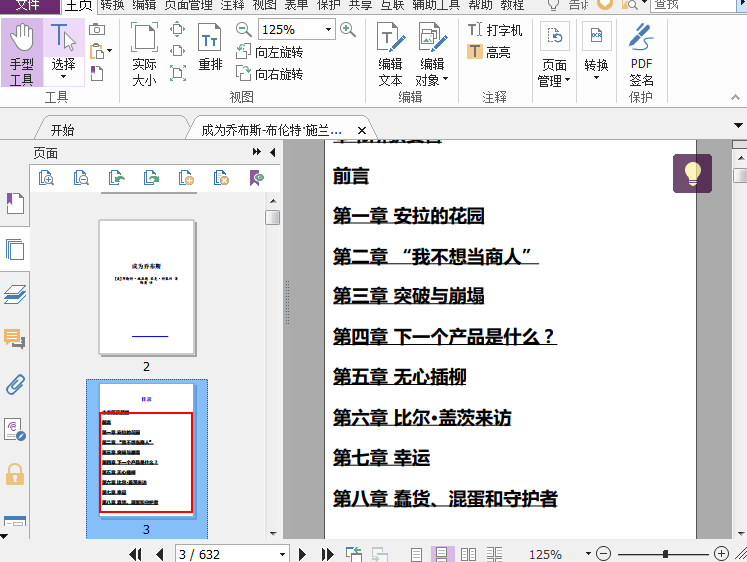
Task: Rotate pages clockwise in Pages panel
Action: (x=151, y=178)
